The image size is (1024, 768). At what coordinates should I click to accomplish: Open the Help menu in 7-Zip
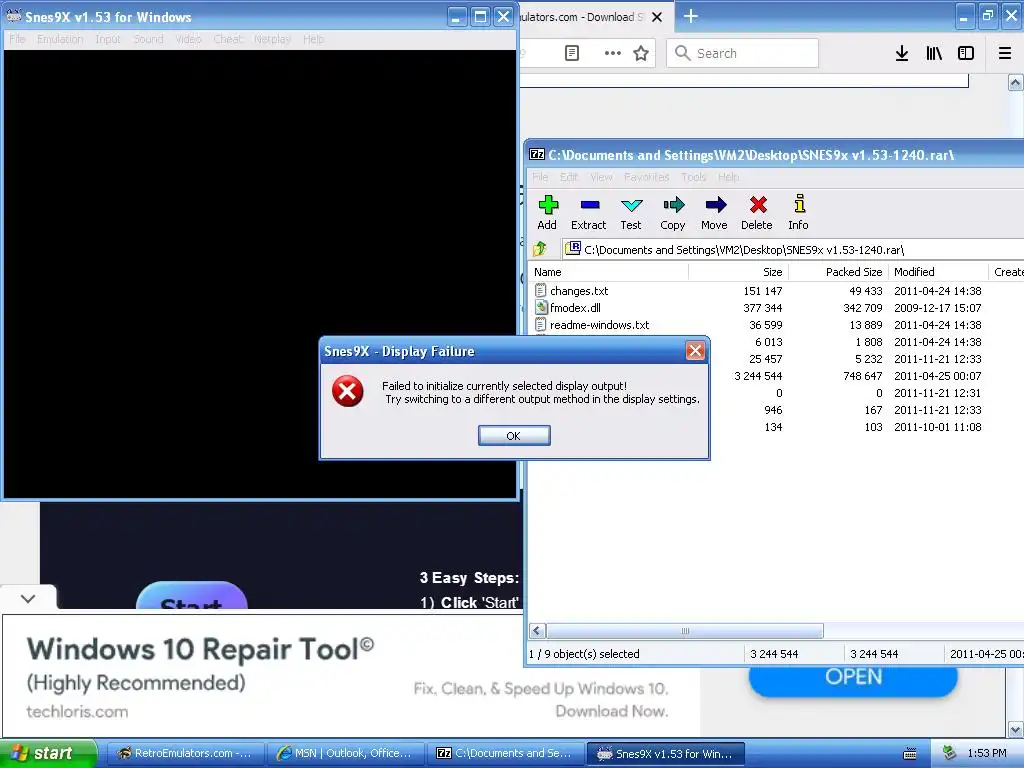point(729,177)
